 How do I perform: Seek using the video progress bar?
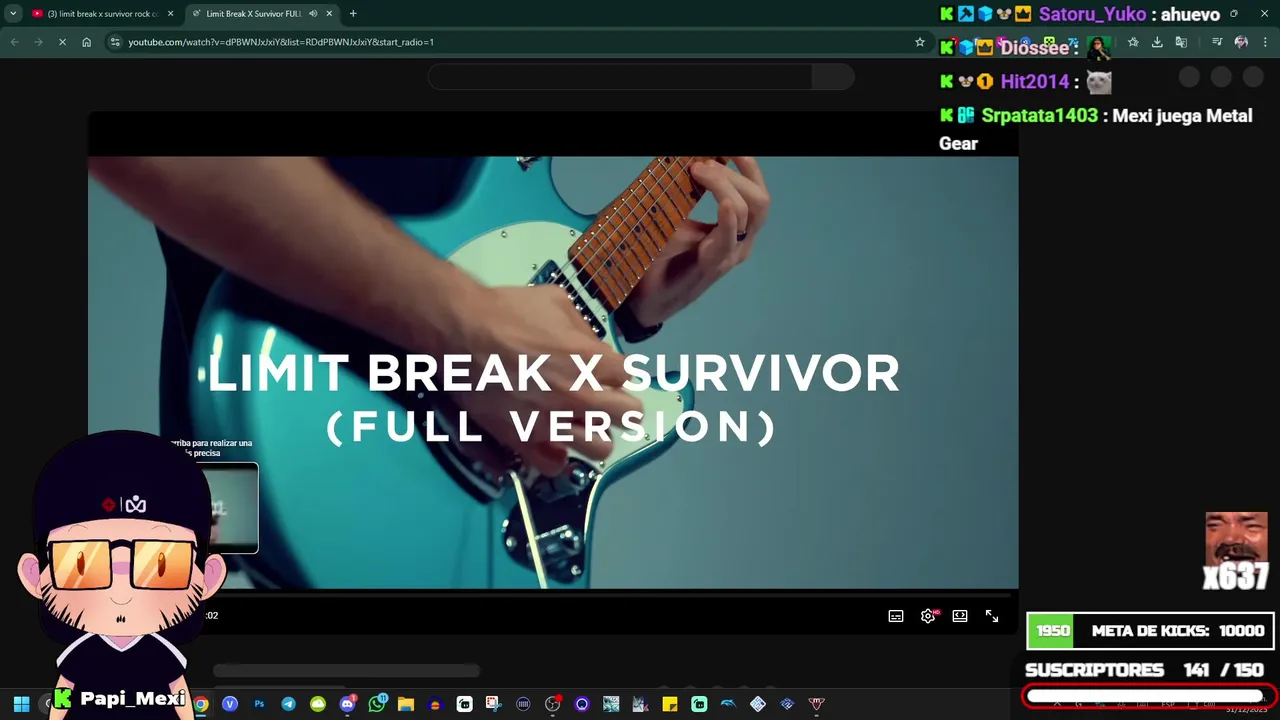[x=553, y=595]
